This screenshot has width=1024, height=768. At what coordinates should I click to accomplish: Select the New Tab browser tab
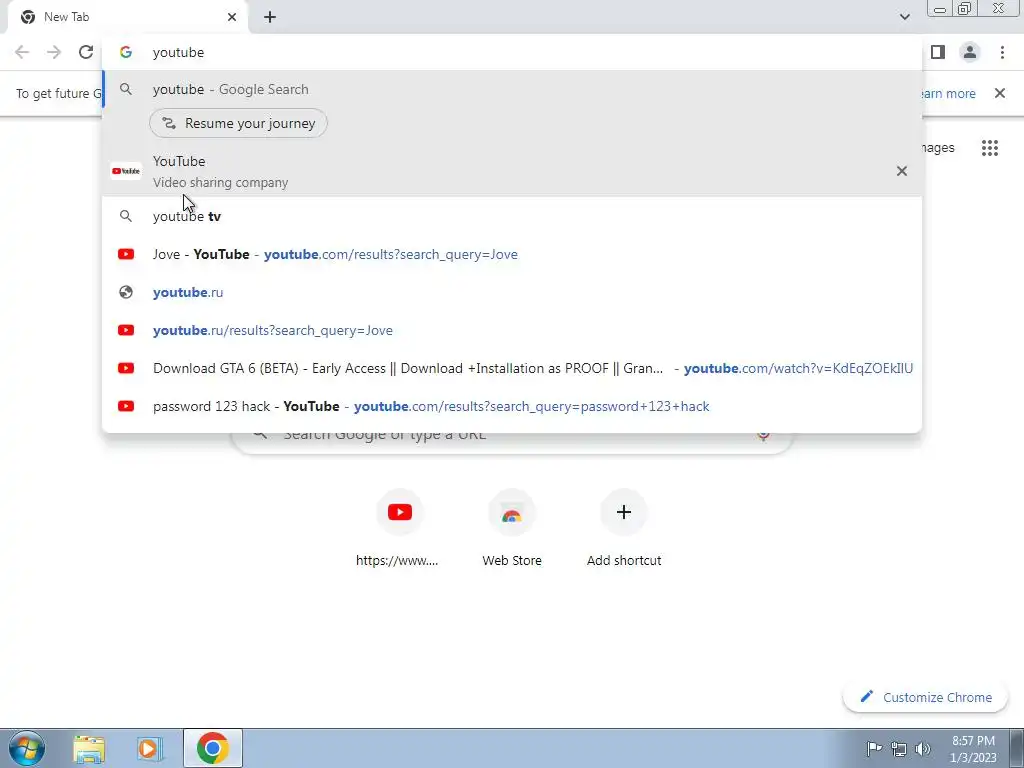pos(128,18)
